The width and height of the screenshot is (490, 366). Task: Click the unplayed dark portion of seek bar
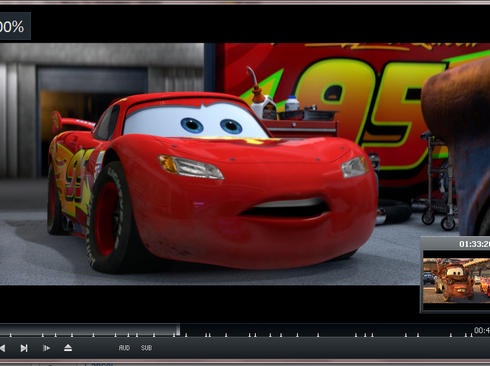tap(327, 328)
